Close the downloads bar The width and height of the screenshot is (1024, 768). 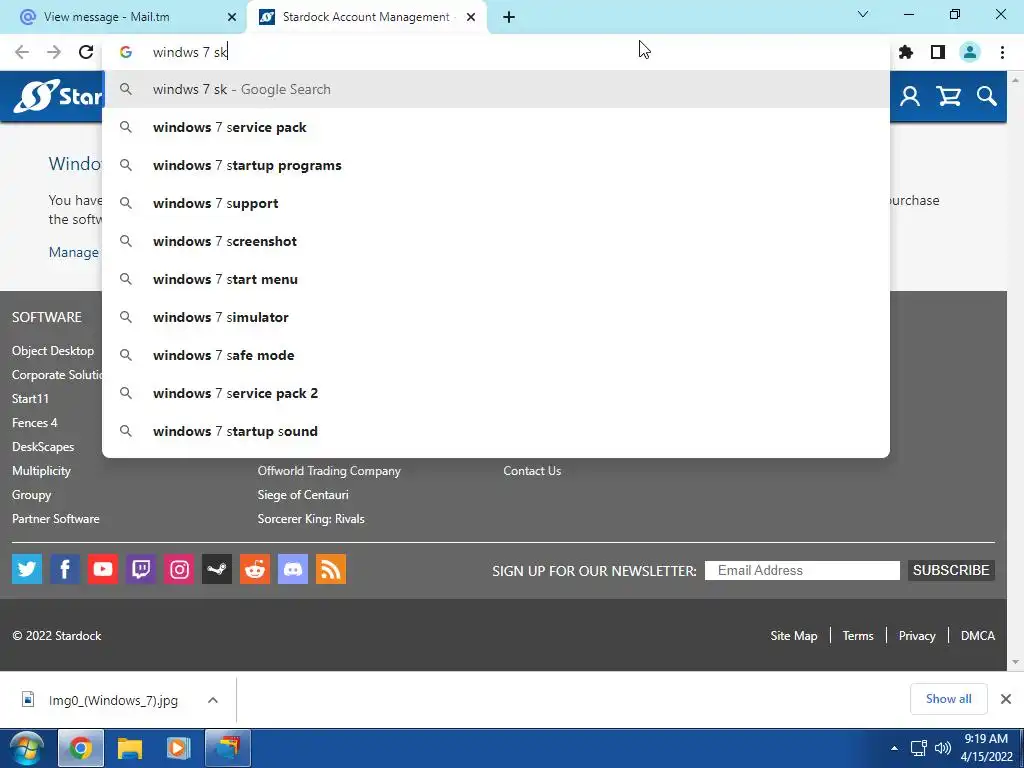1006,699
